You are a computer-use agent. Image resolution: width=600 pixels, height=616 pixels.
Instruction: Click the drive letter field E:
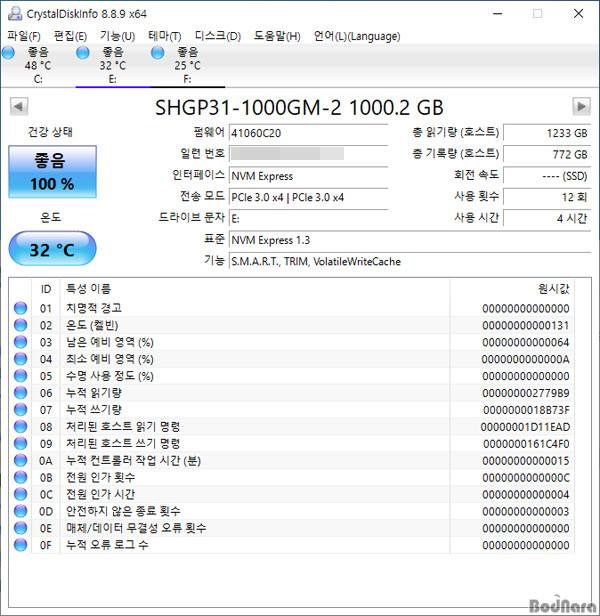tap(309, 218)
